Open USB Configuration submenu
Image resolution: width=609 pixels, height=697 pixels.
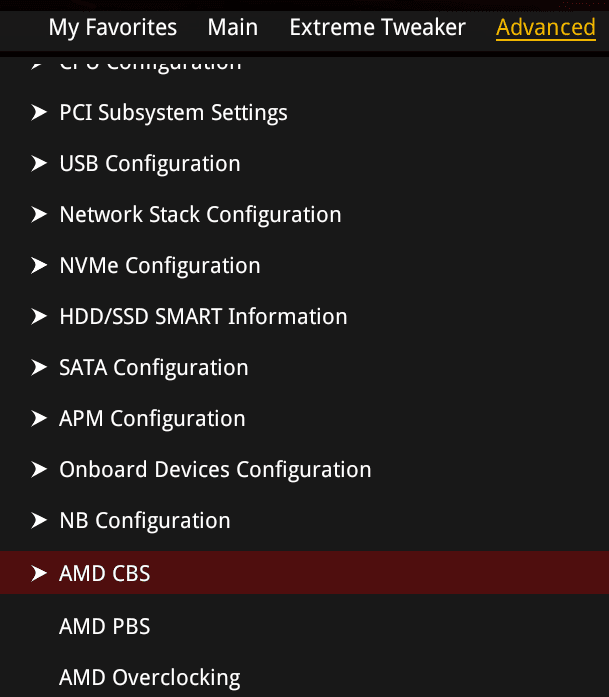[x=150, y=164]
